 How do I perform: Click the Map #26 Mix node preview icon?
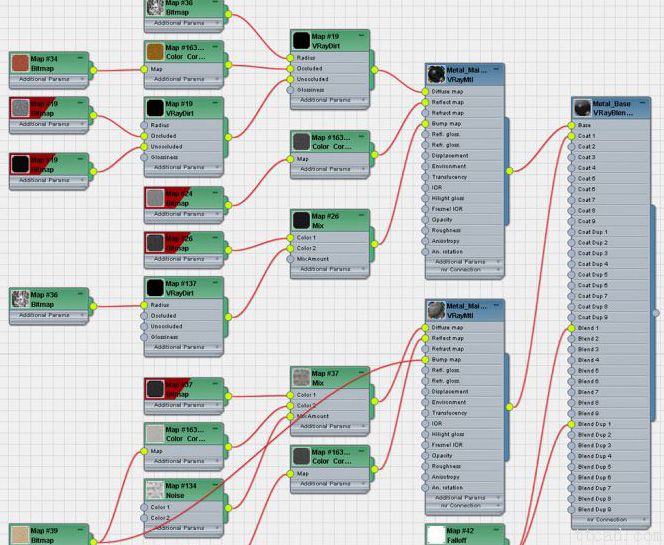point(300,220)
